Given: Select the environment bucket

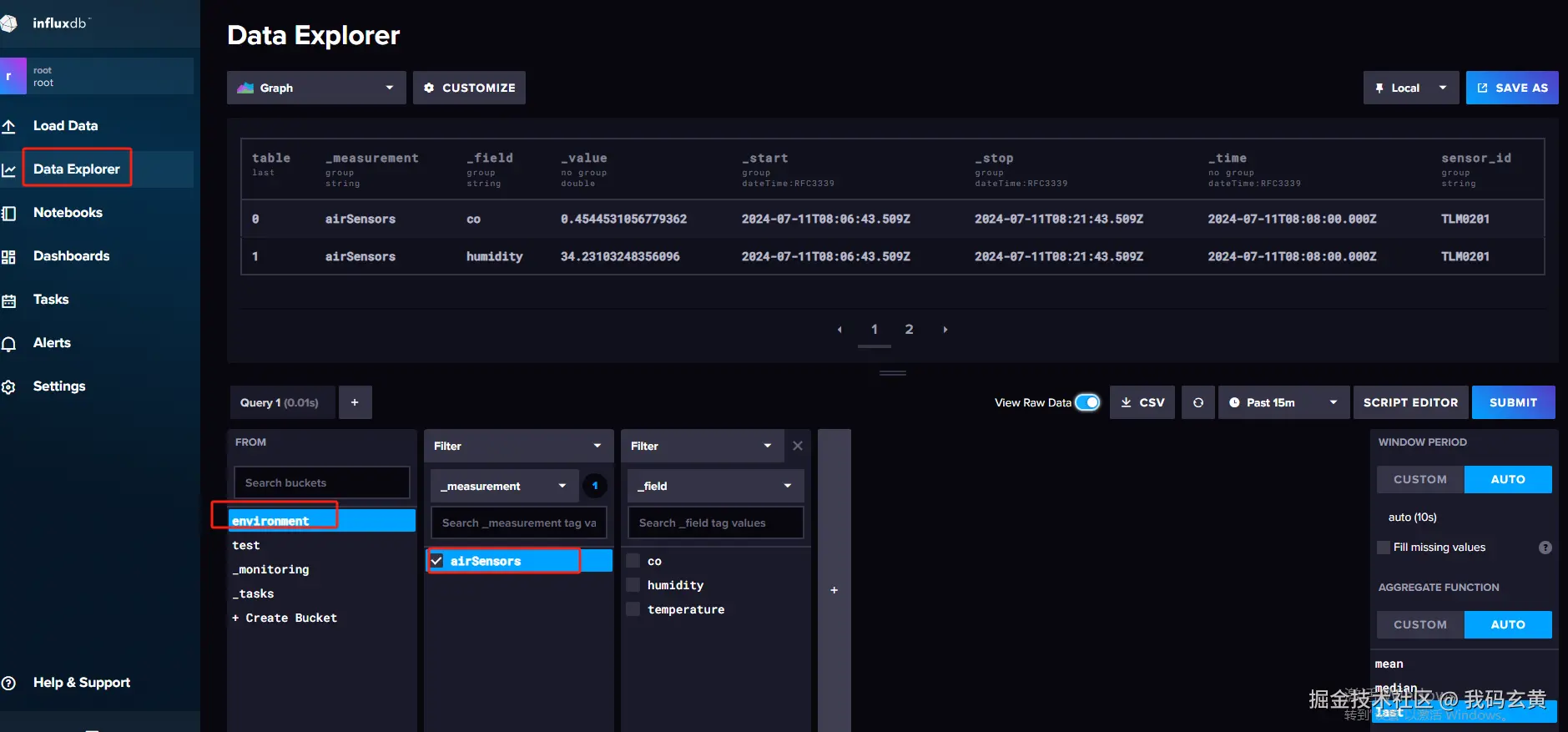Looking at the screenshot, I should [322, 521].
